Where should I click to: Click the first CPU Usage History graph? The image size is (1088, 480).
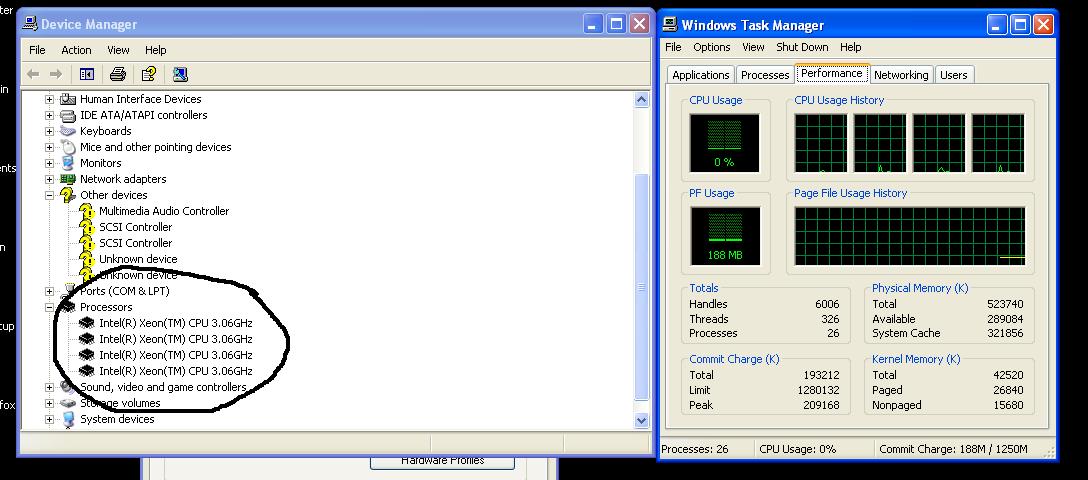coord(821,143)
